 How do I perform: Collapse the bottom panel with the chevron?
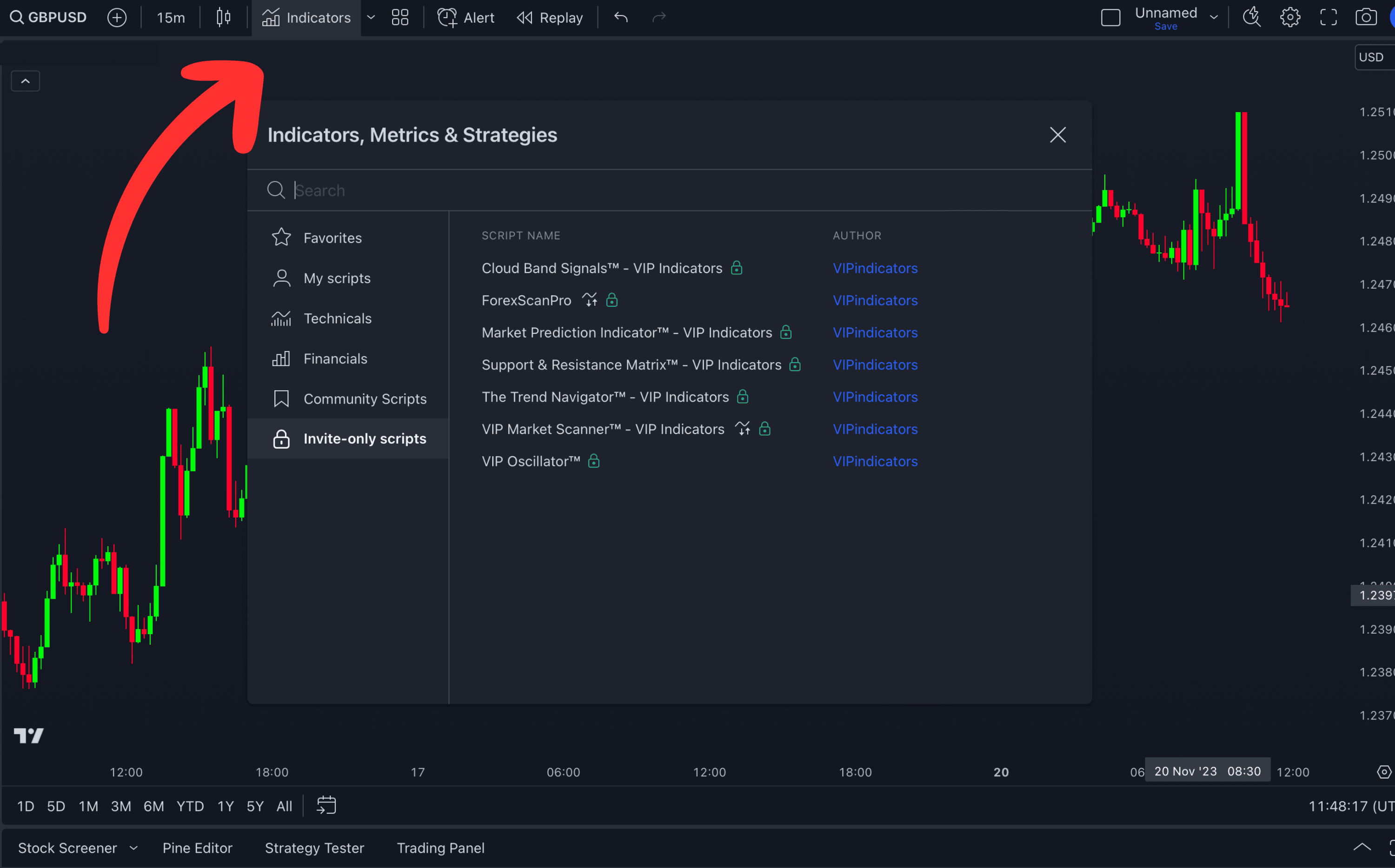click(x=1362, y=847)
